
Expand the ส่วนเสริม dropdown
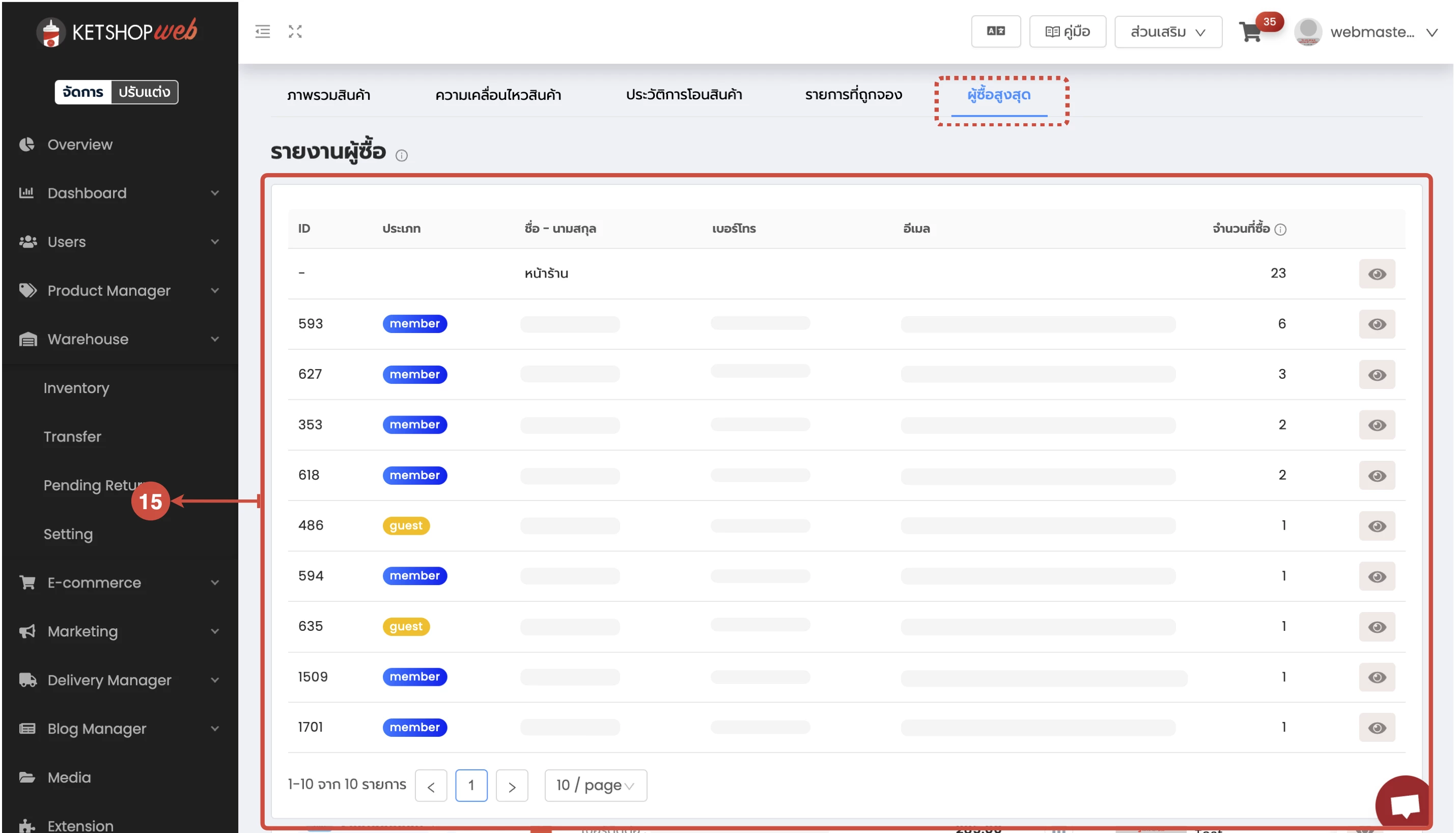[1168, 33]
